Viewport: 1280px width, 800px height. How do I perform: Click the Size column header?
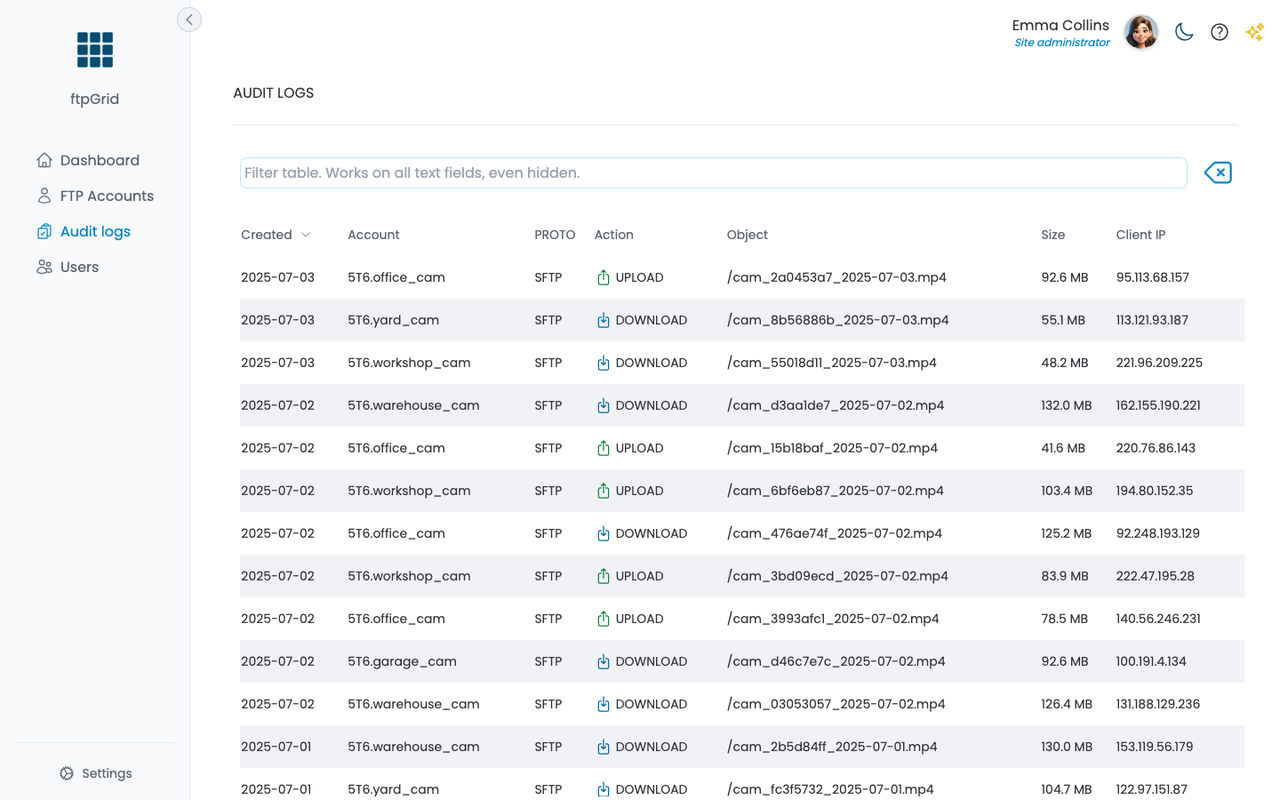point(1053,235)
